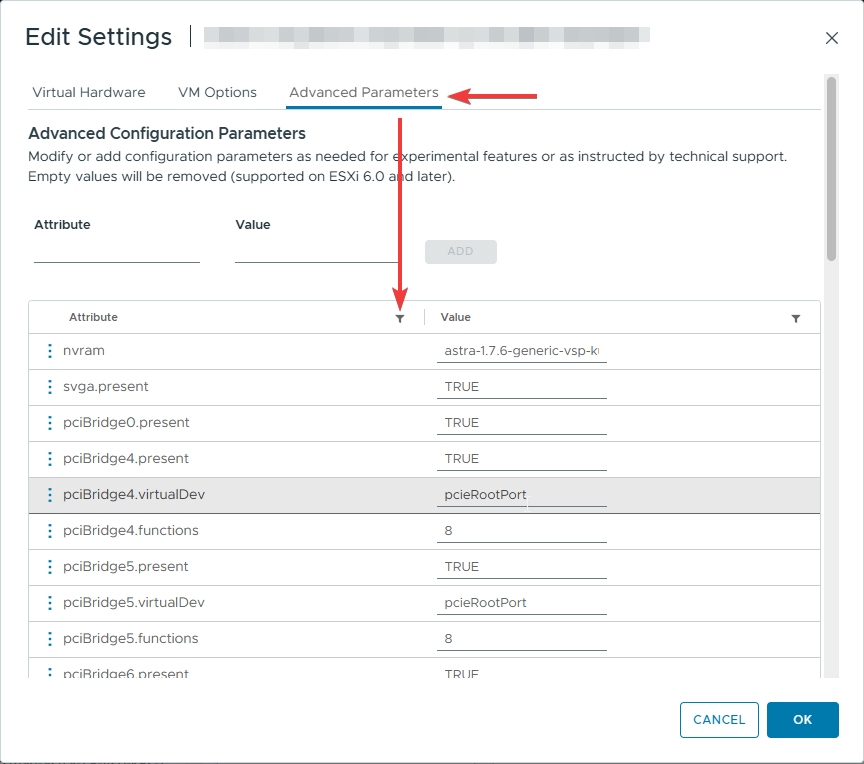Select the Advanced Parameters tab
The image size is (864, 764).
[x=364, y=92]
